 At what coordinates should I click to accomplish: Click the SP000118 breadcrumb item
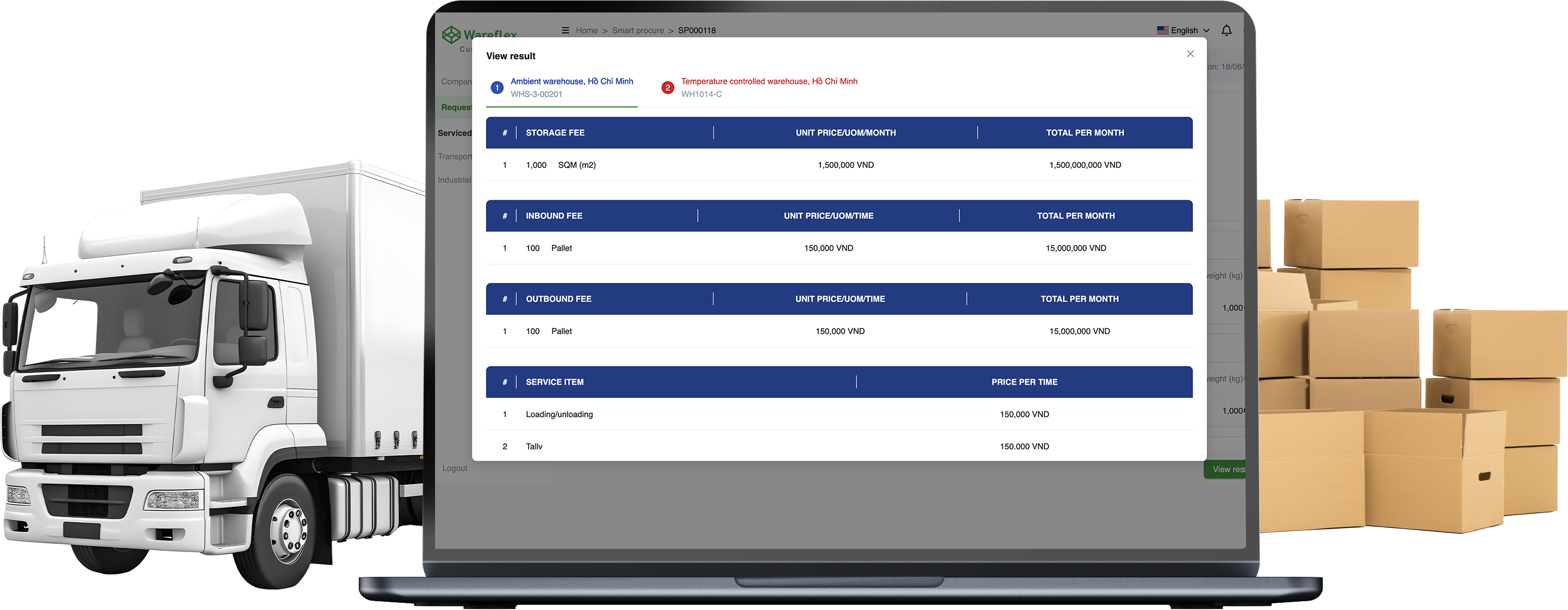[x=696, y=31]
